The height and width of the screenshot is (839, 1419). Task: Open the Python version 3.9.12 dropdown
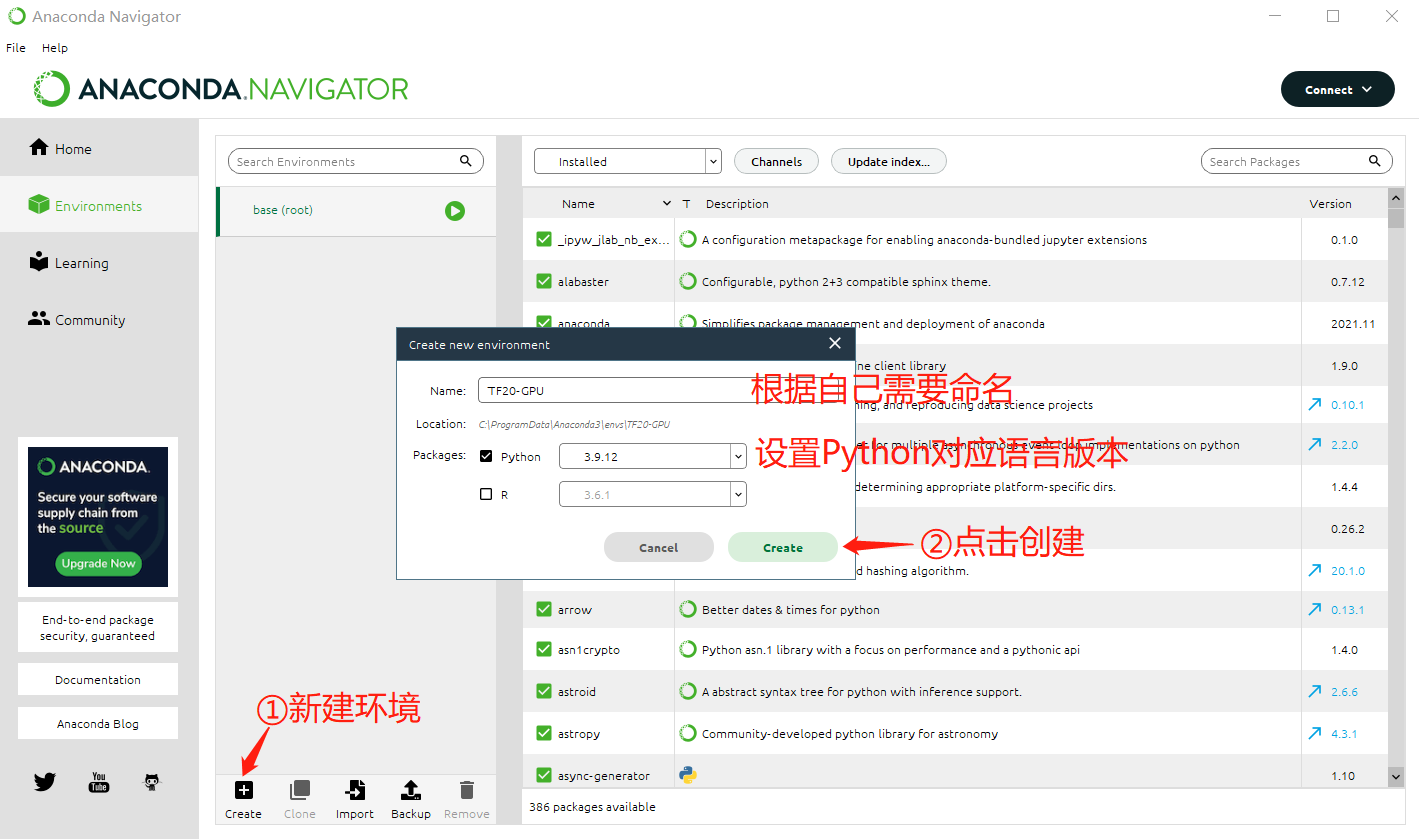pos(652,457)
